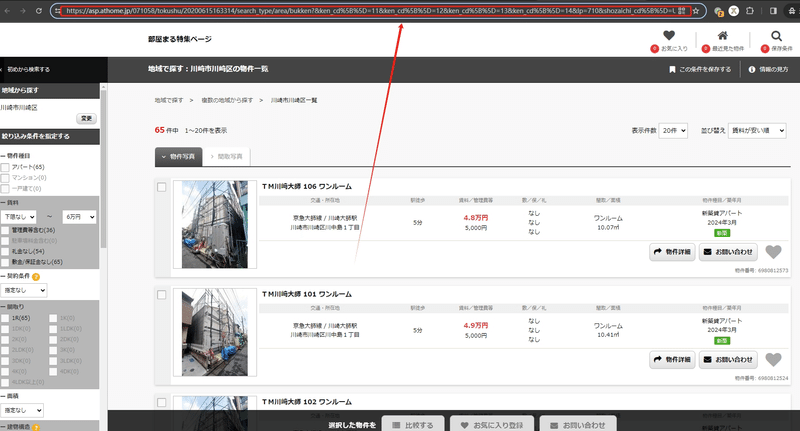Open 保存条件 magnifier icon
This screenshot has height=431, width=800.
(x=776, y=36)
